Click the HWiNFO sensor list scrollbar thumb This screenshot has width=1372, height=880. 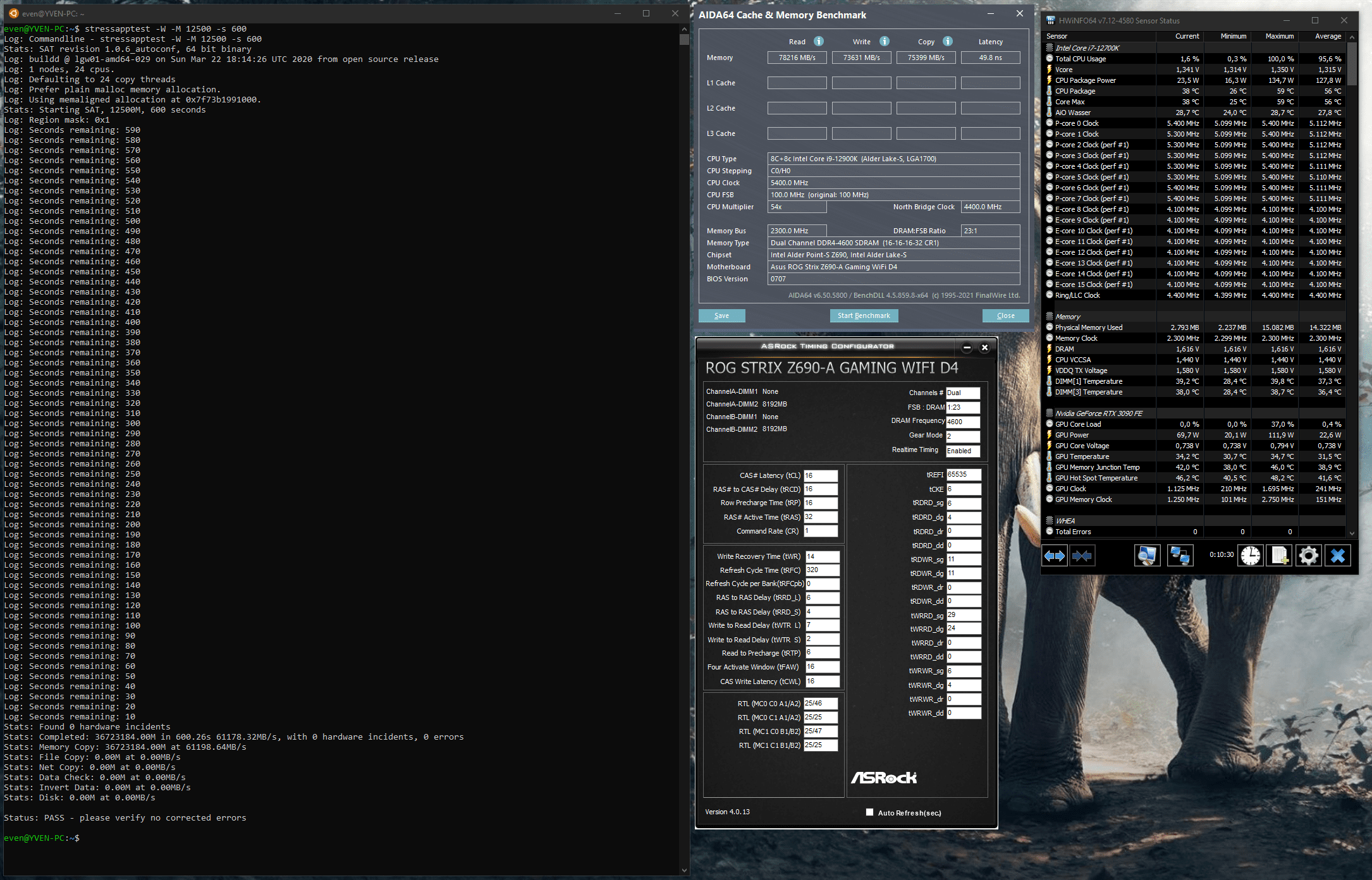[x=1352, y=63]
